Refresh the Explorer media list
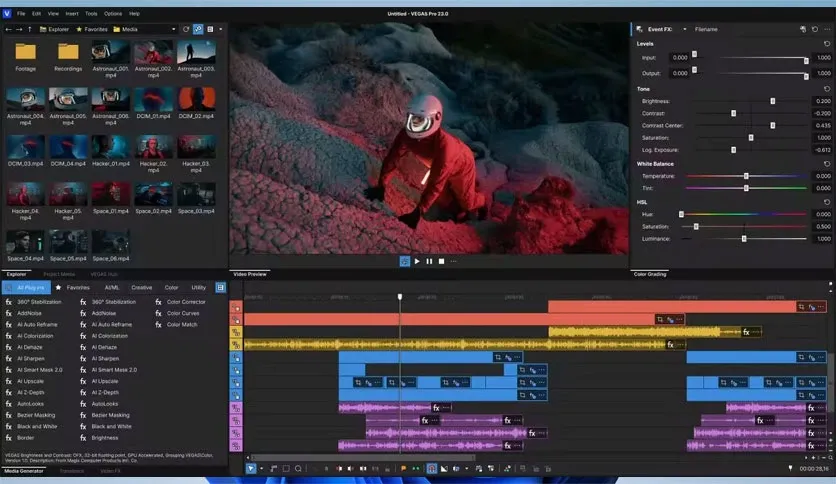The image size is (836, 484). [x=186, y=29]
